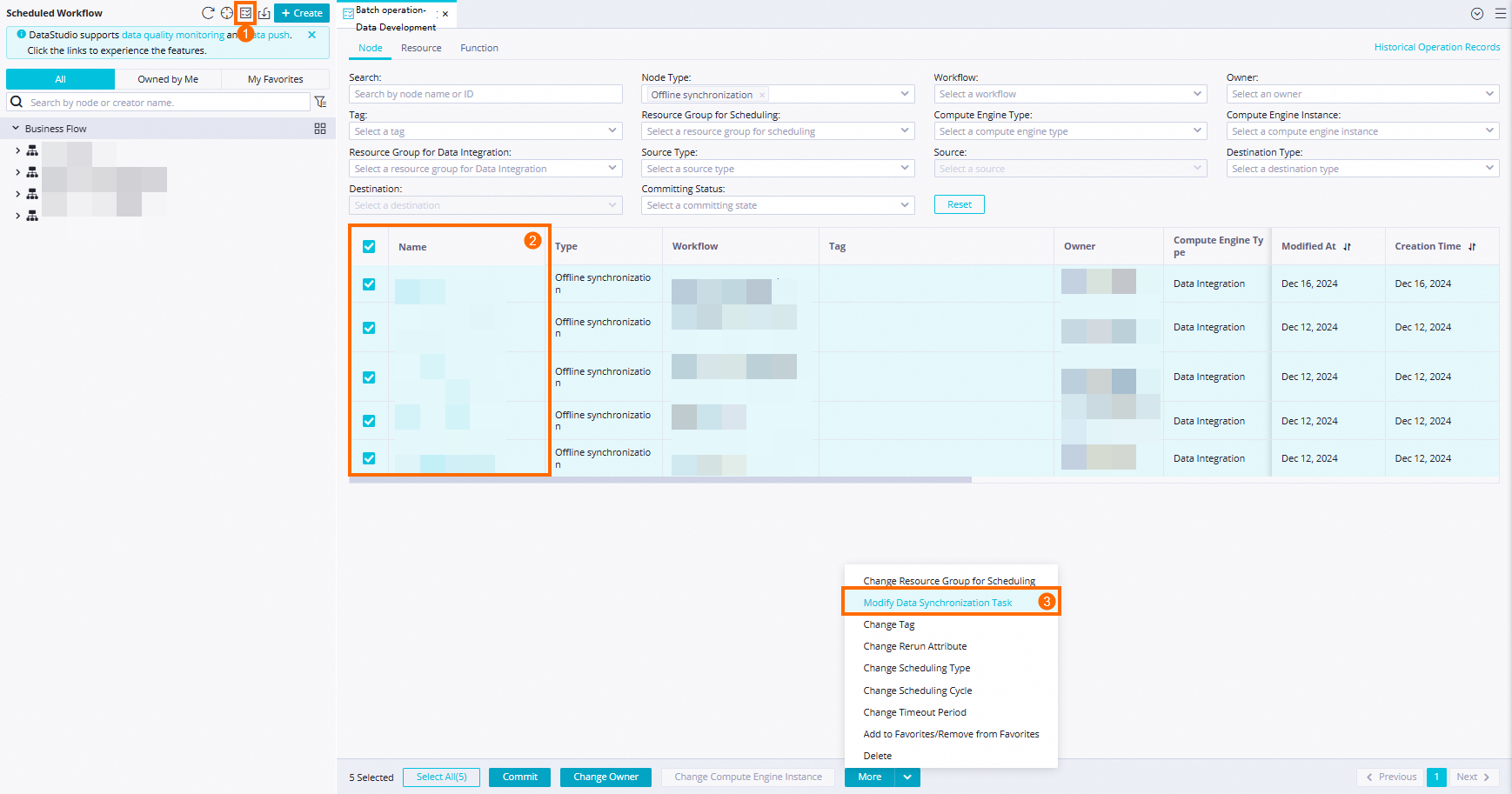
Task: Click the Reset button
Action: click(x=960, y=204)
